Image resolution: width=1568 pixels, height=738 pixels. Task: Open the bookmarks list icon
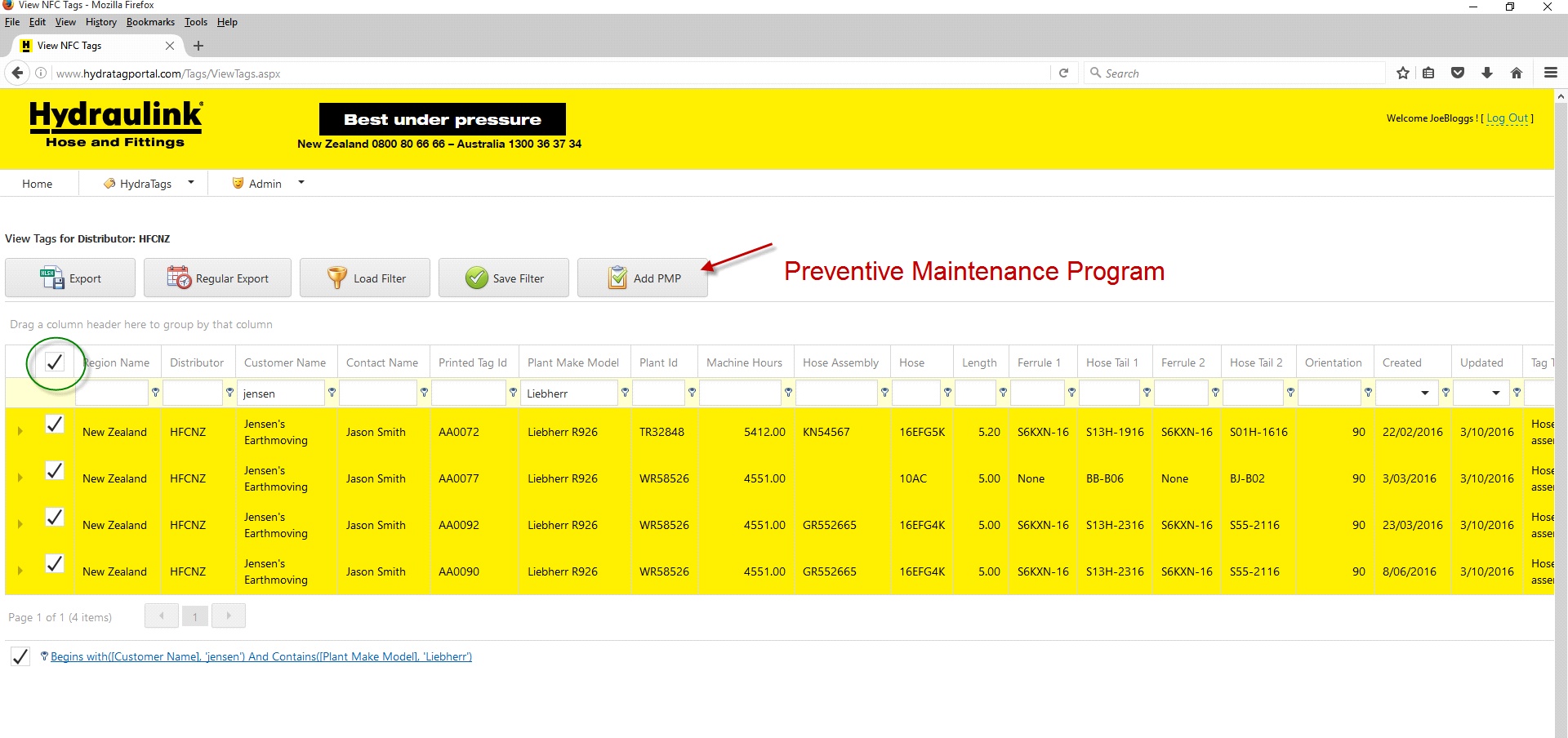tap(1428, 73)
